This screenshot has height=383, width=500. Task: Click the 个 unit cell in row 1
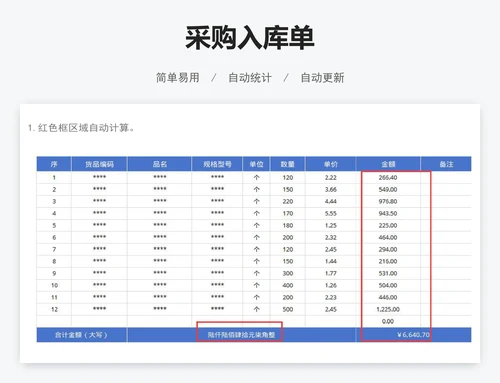(256, 177)
